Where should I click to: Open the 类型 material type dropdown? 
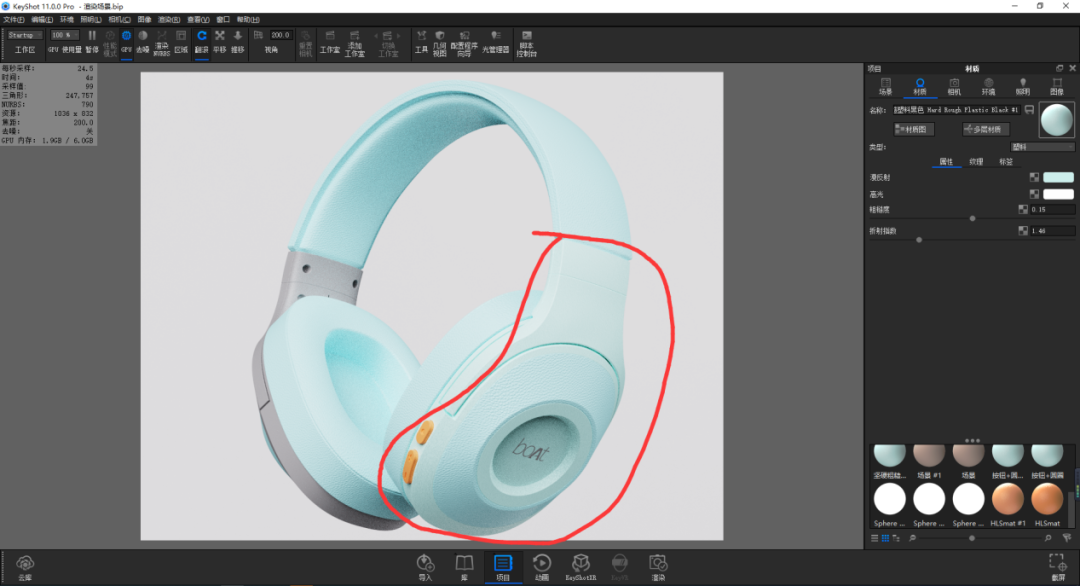pos(1042,147)
